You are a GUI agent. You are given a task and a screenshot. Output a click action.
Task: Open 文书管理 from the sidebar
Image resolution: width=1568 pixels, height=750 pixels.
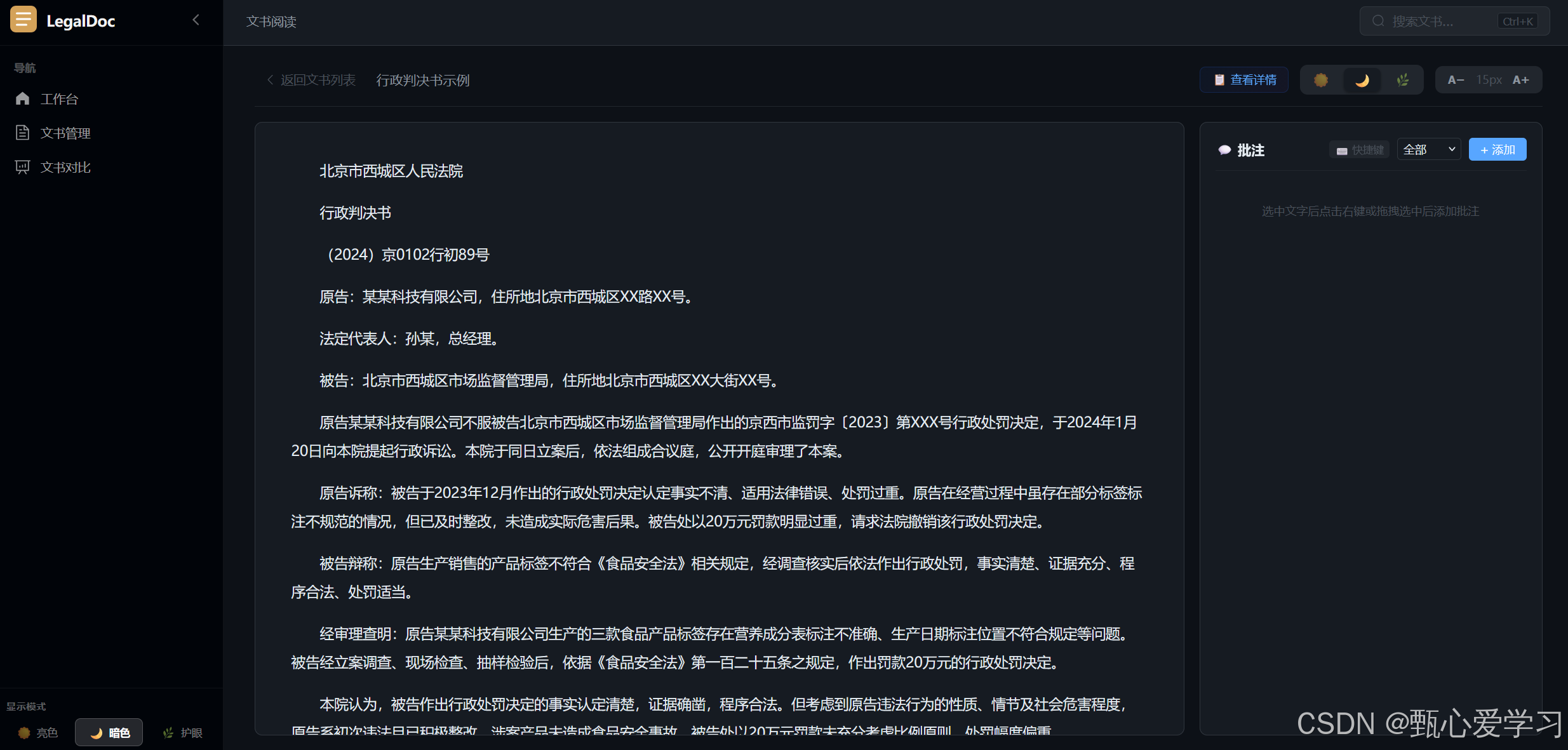[65, 133]
